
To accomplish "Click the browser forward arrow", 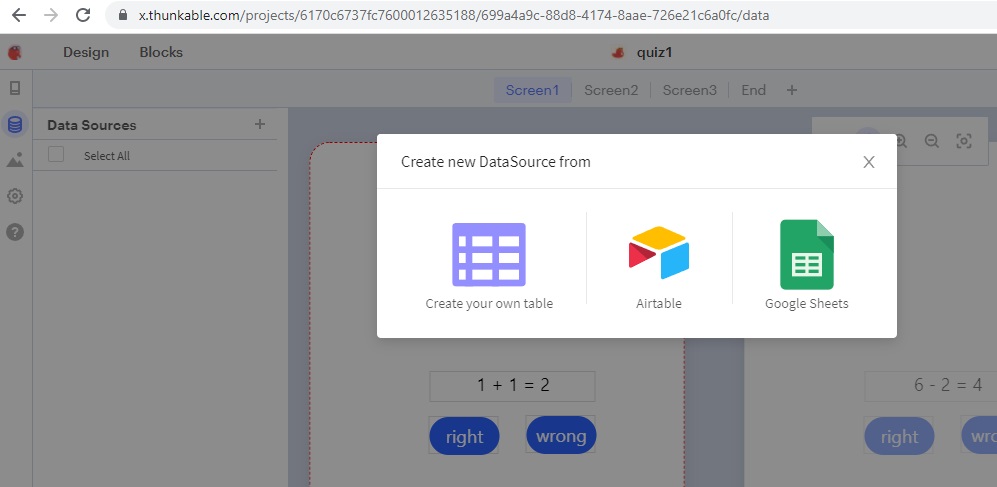I will pos(51,15).
